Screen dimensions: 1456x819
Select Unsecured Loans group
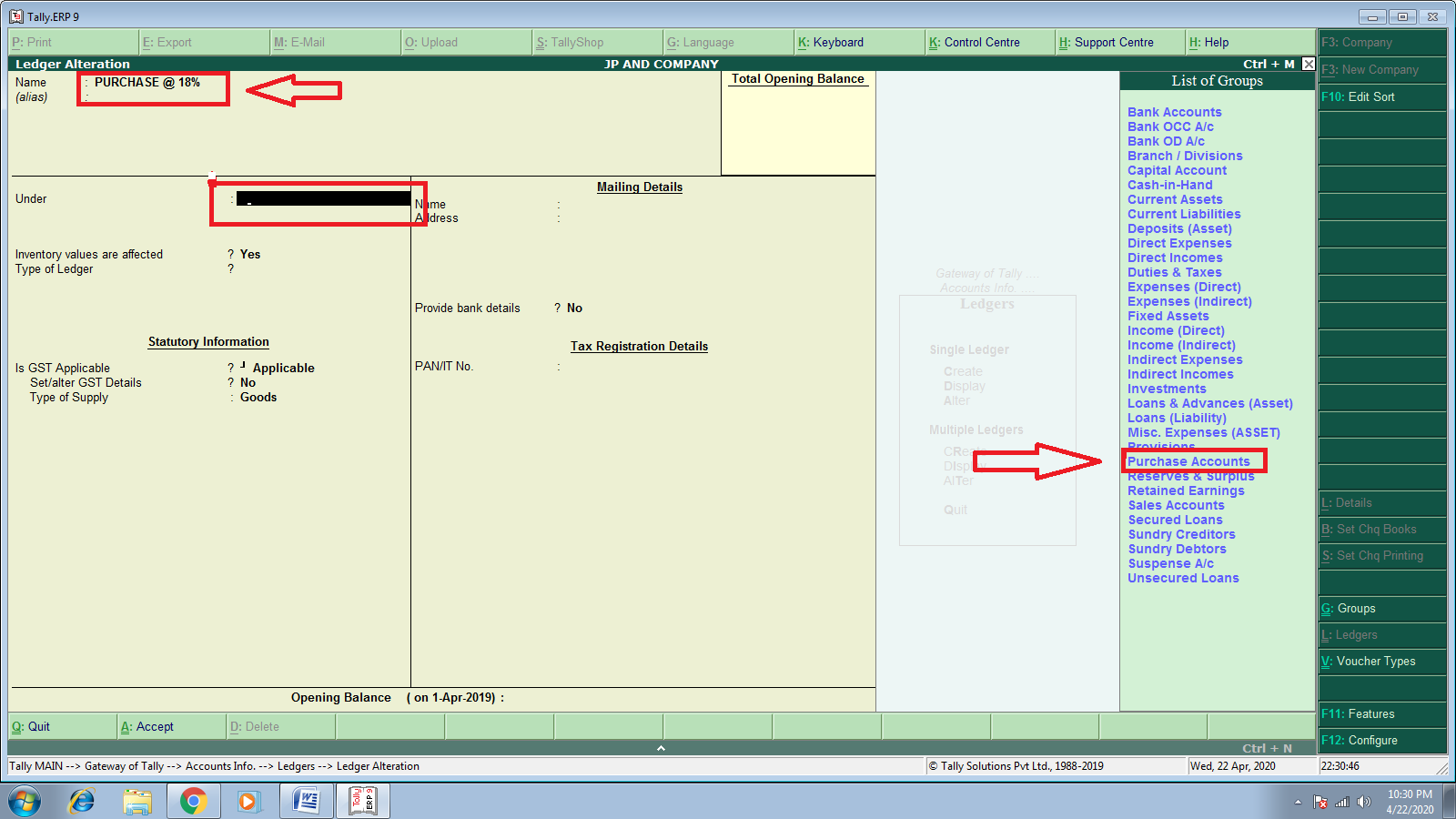pyautogui.click(x=1183, y=578)
